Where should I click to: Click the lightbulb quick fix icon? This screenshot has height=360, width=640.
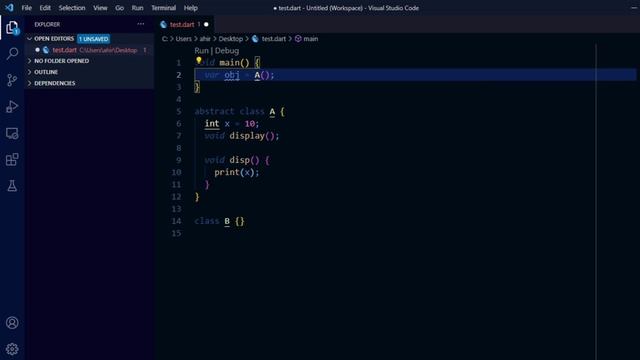[199, 61]
